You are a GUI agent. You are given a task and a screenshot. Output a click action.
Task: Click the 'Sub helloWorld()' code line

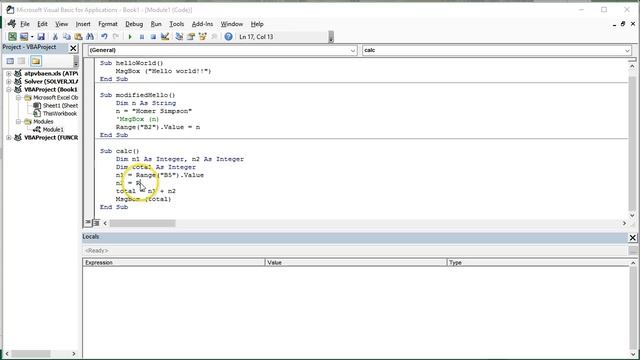[x=131, y=63]
